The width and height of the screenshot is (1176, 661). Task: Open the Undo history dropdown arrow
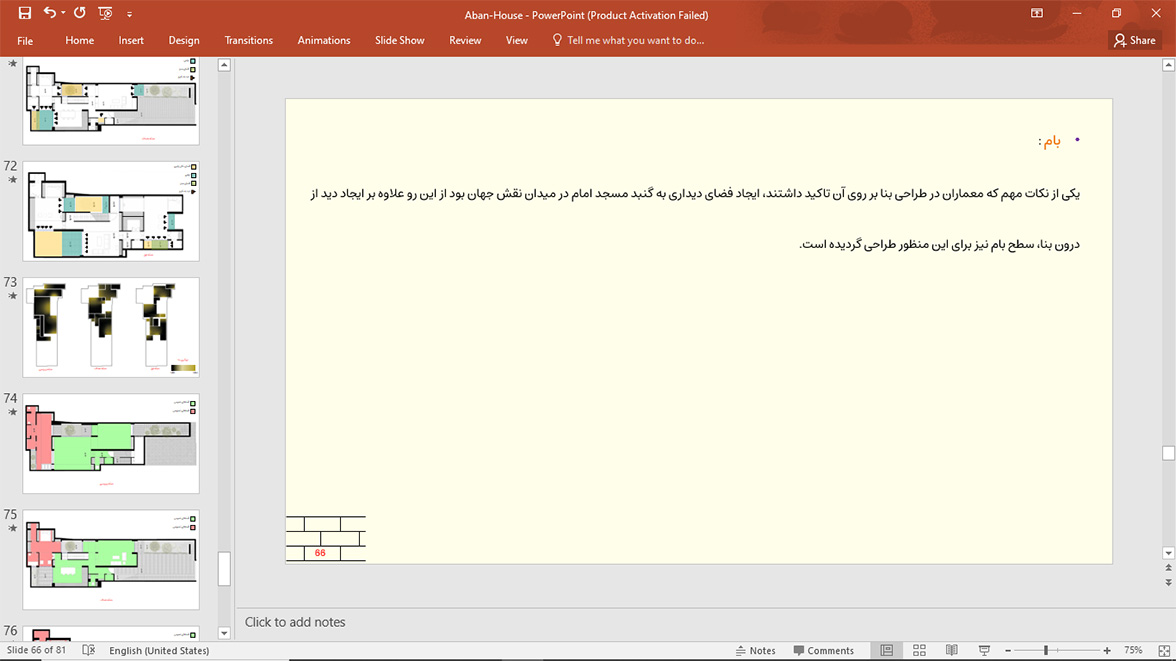tap(63, 13)
